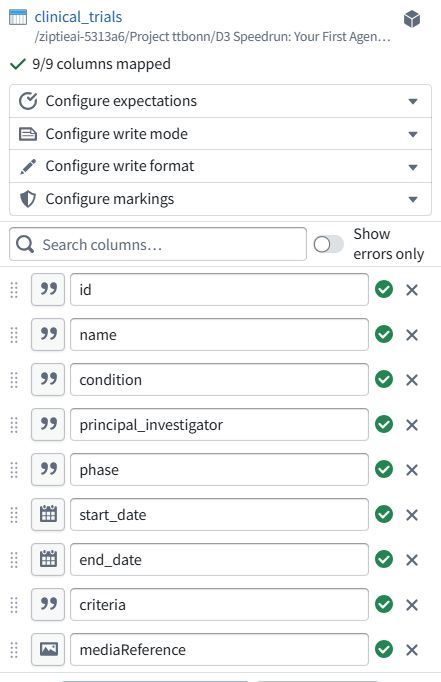Click the green check beside criteria
Viewport: 441px width, 682px height.
[384, 605]
